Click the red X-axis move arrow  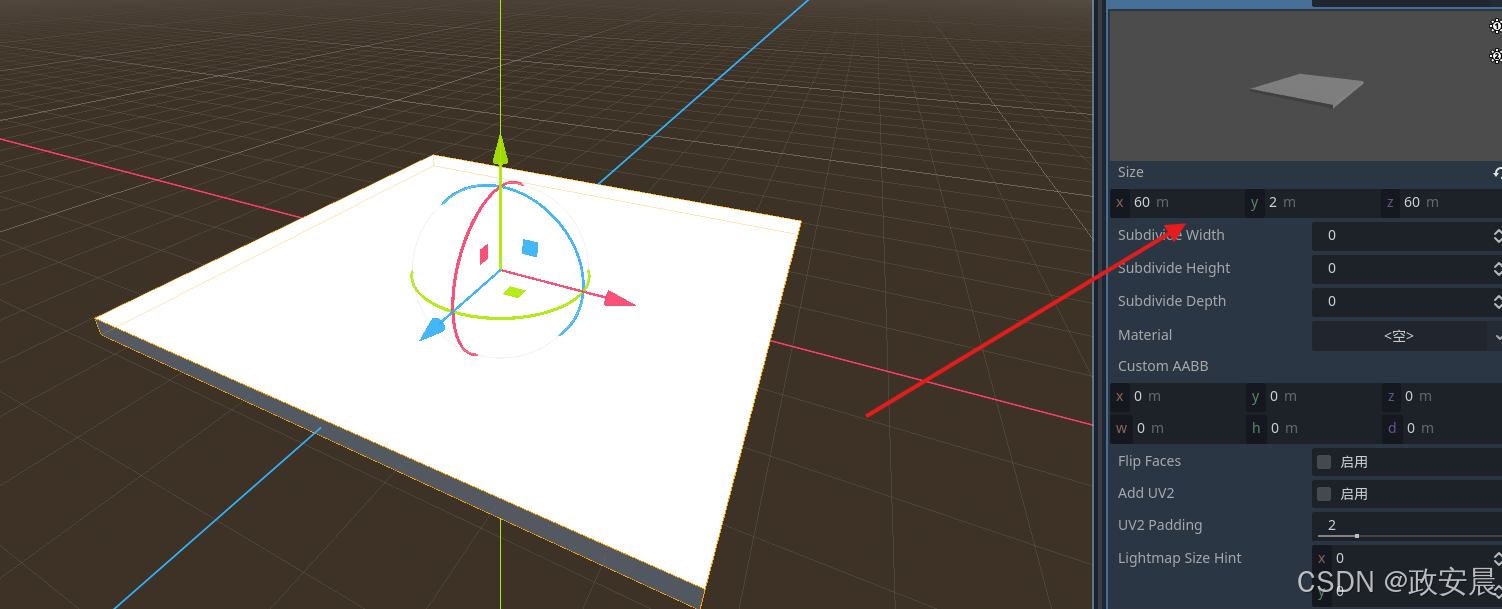tap(621, 299)
